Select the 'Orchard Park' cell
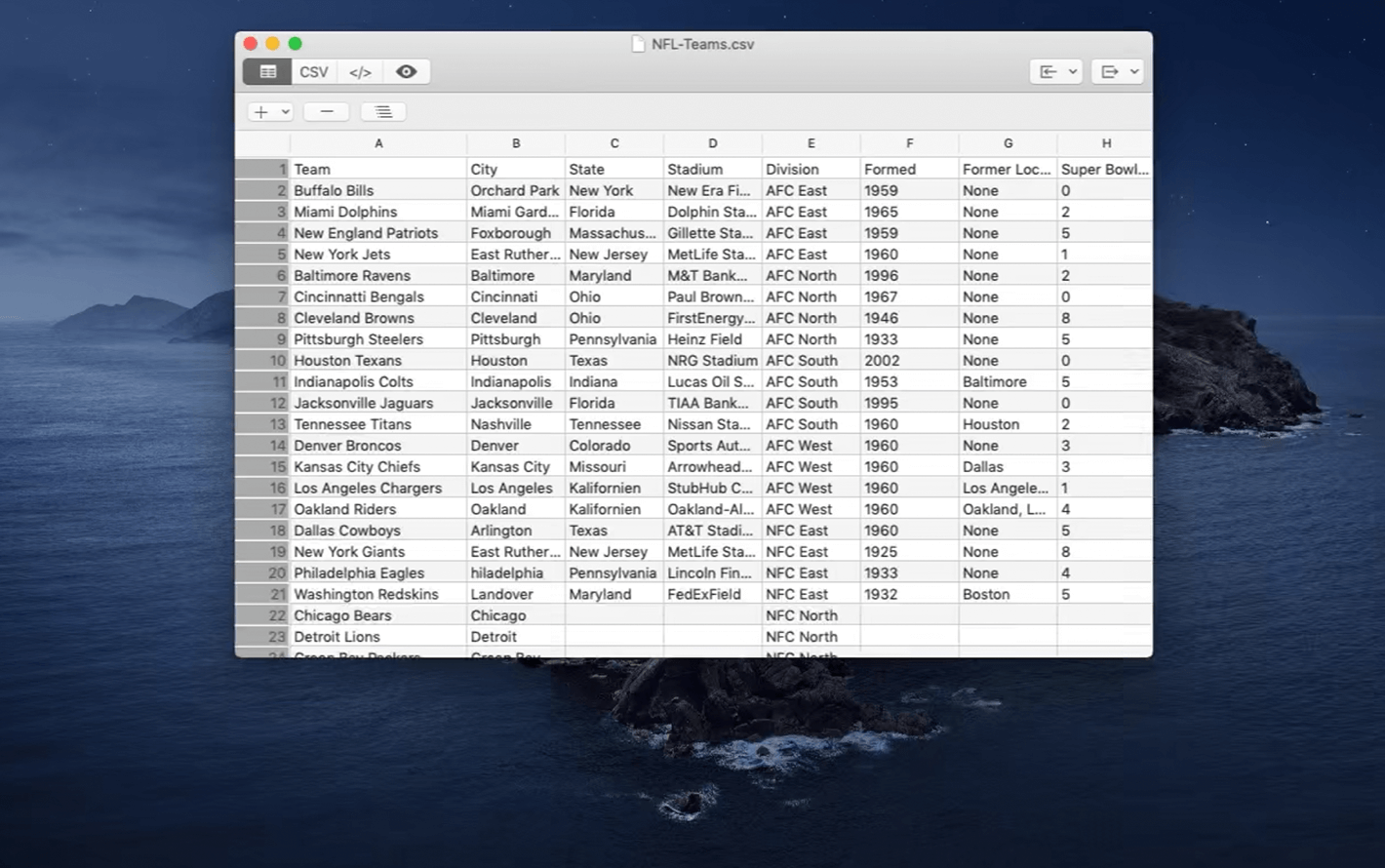 point(516,190)
